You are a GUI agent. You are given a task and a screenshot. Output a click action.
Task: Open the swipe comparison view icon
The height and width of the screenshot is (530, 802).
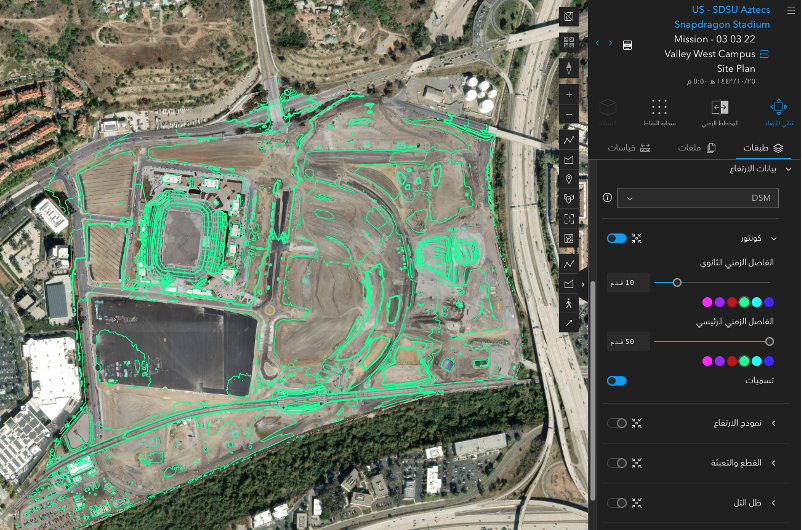click(720, 107)
